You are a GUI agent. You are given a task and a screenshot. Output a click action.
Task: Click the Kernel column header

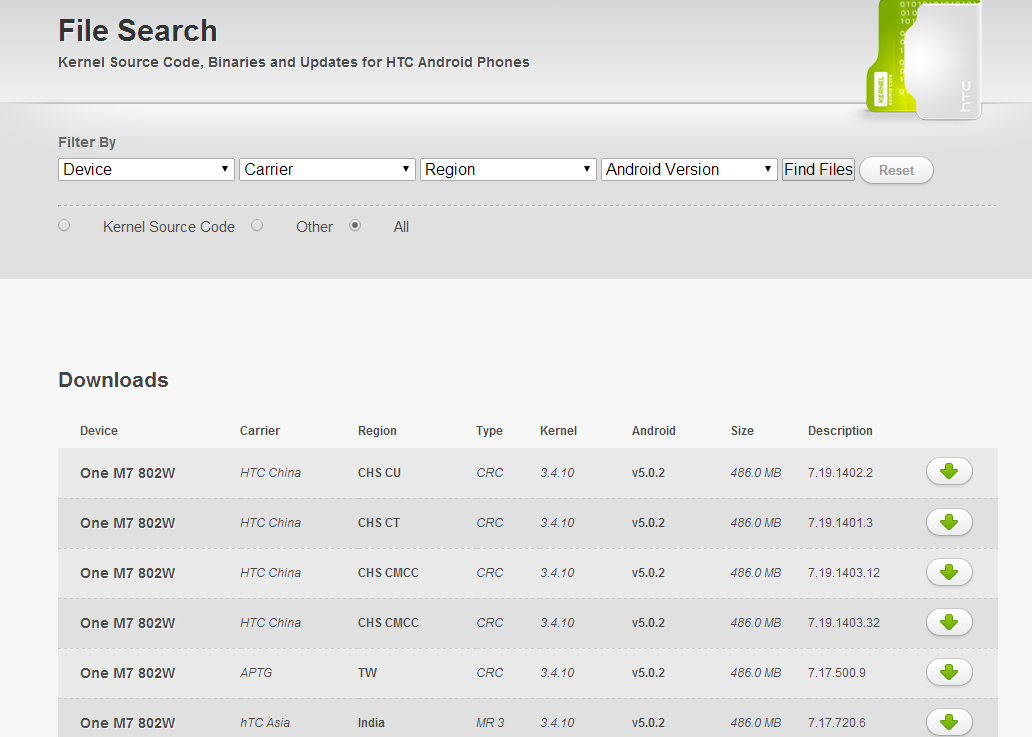[558, 430]
